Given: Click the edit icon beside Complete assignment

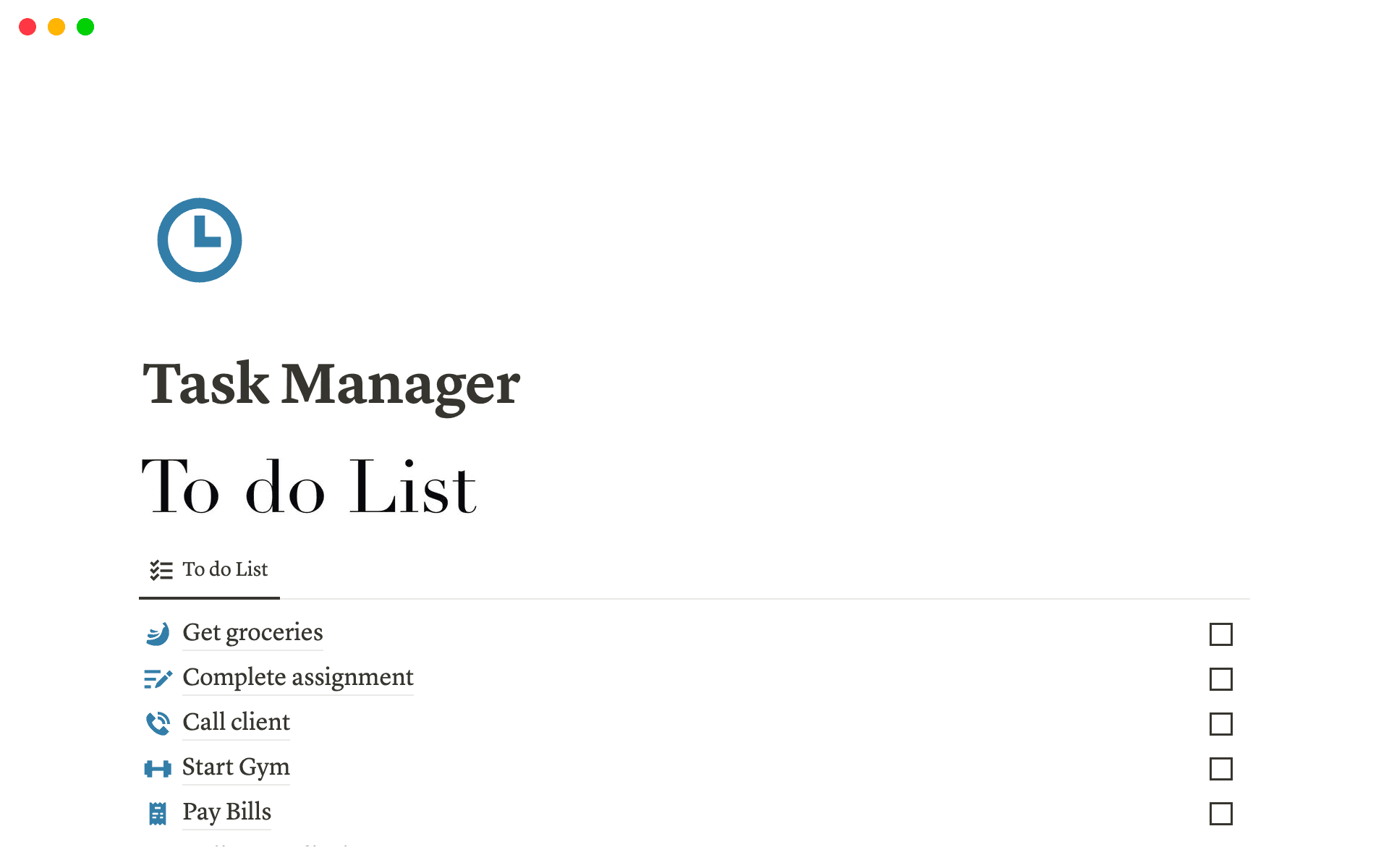Looking at the screenshot, I should click(158, 678).
